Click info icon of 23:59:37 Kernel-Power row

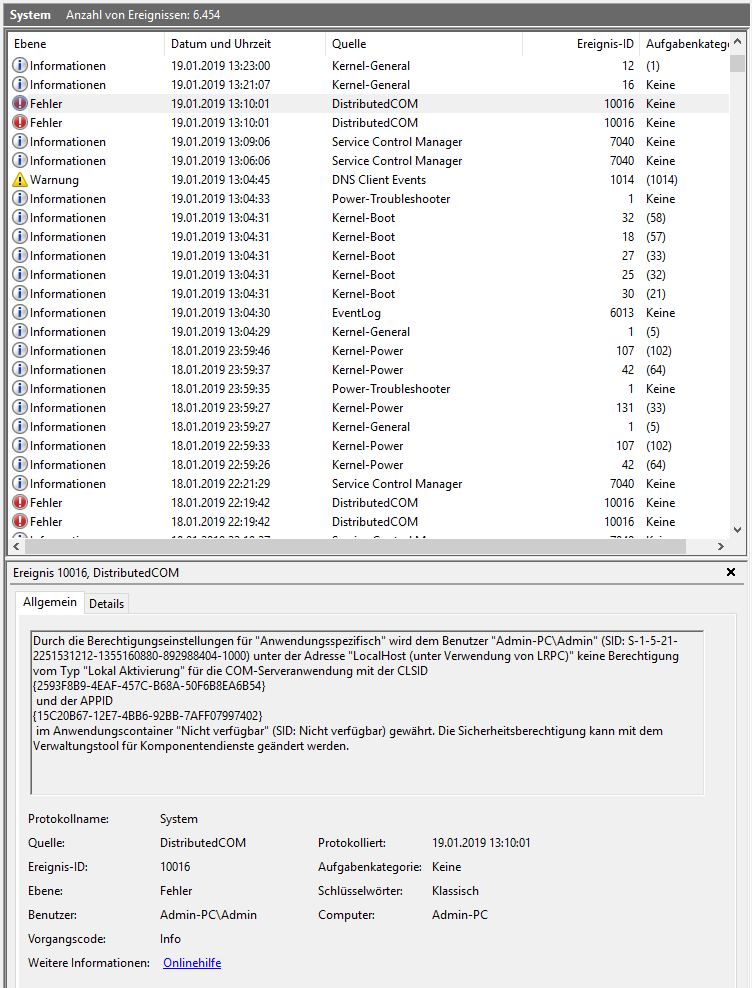pos(20,370)
